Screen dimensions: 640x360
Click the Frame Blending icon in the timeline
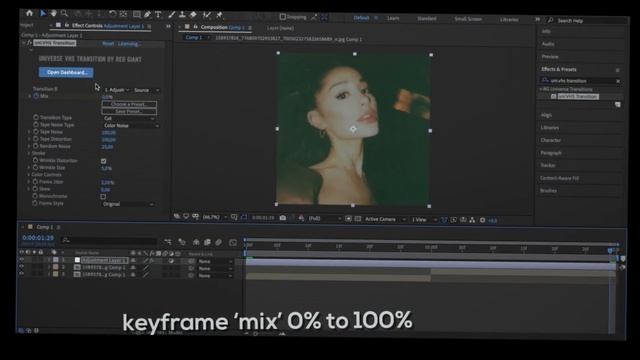[207, 242]
